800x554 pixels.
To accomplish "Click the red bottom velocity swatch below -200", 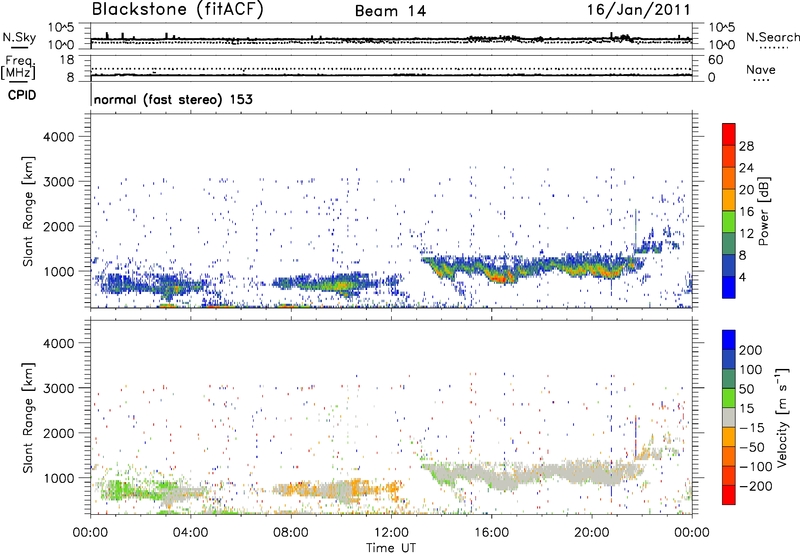I will [x=729, y=495].
